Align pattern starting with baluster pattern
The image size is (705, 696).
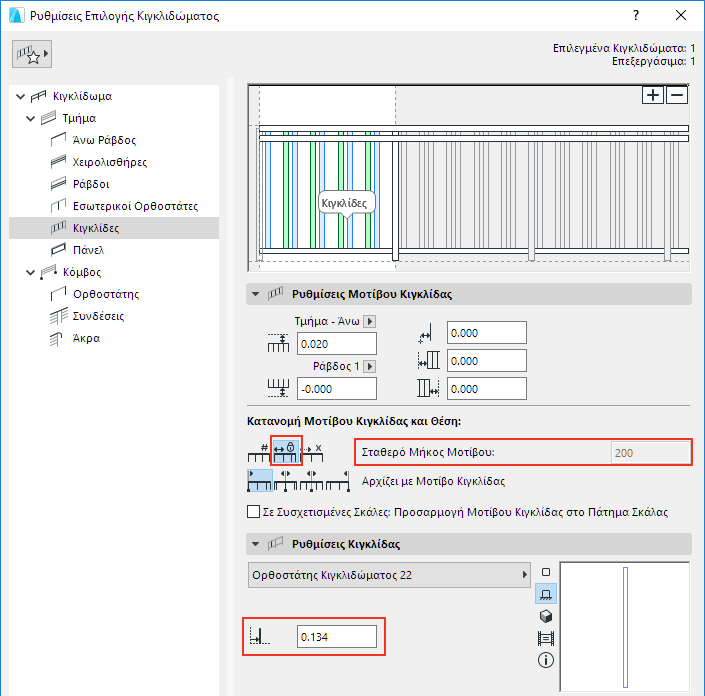(x=260, y=481)
